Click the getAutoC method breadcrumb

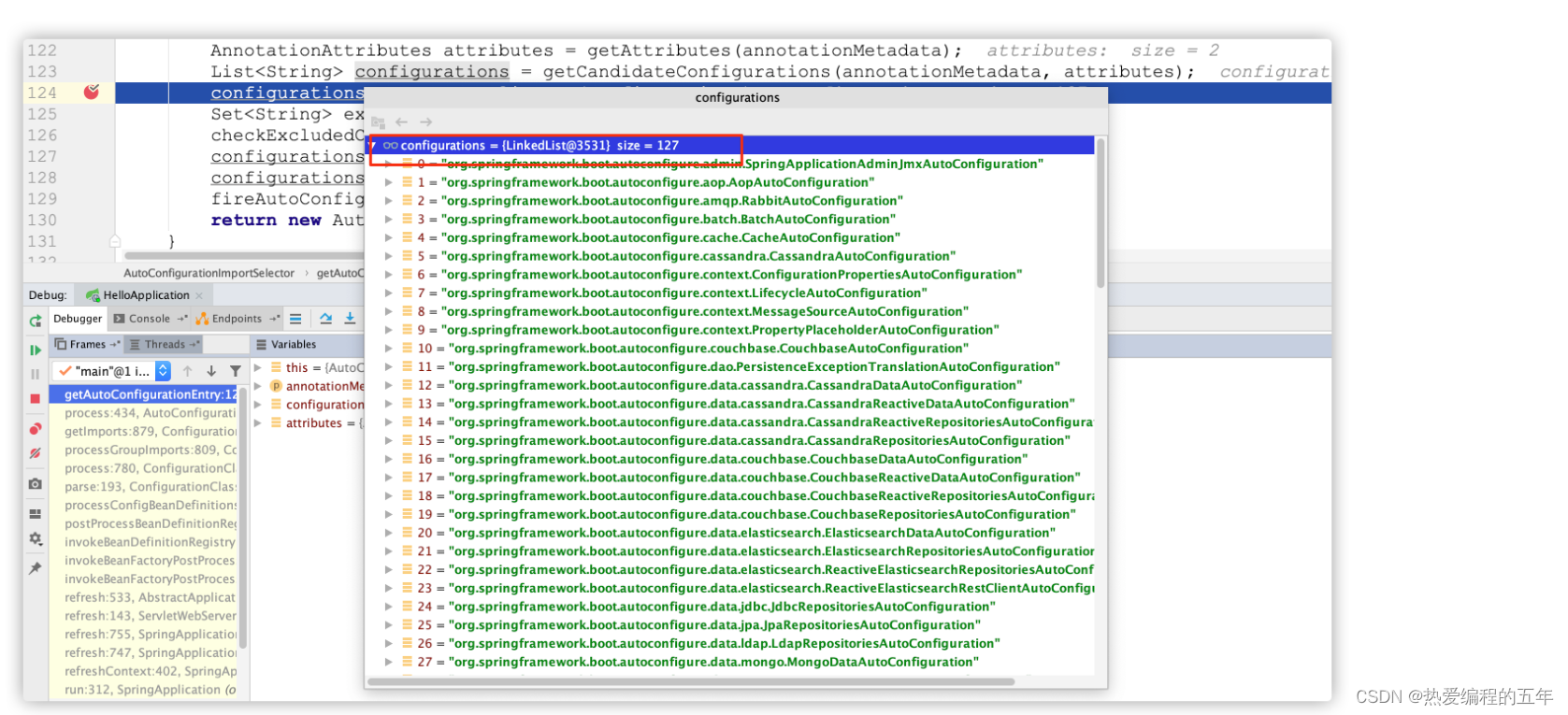pos(339,273)
